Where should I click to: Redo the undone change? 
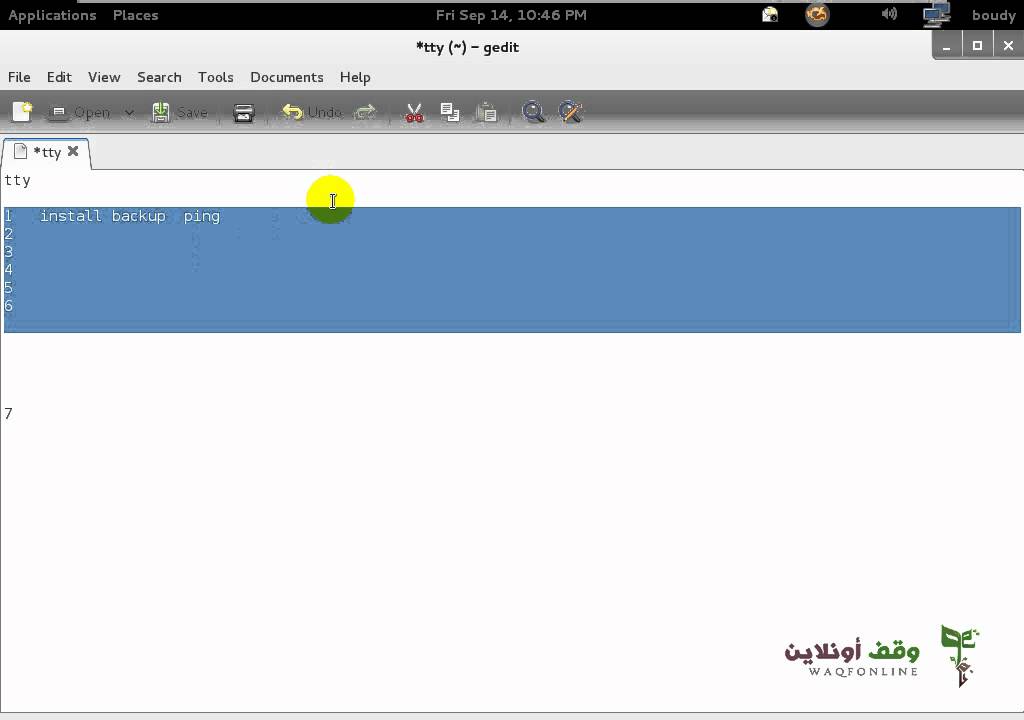click(x=365, y=112)
